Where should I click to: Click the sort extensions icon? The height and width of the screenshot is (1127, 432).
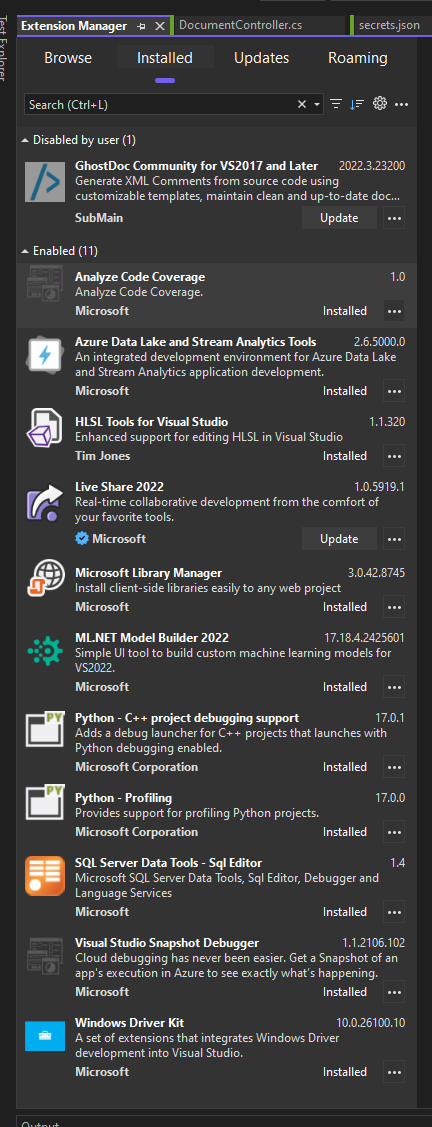[x=357, y=104]
